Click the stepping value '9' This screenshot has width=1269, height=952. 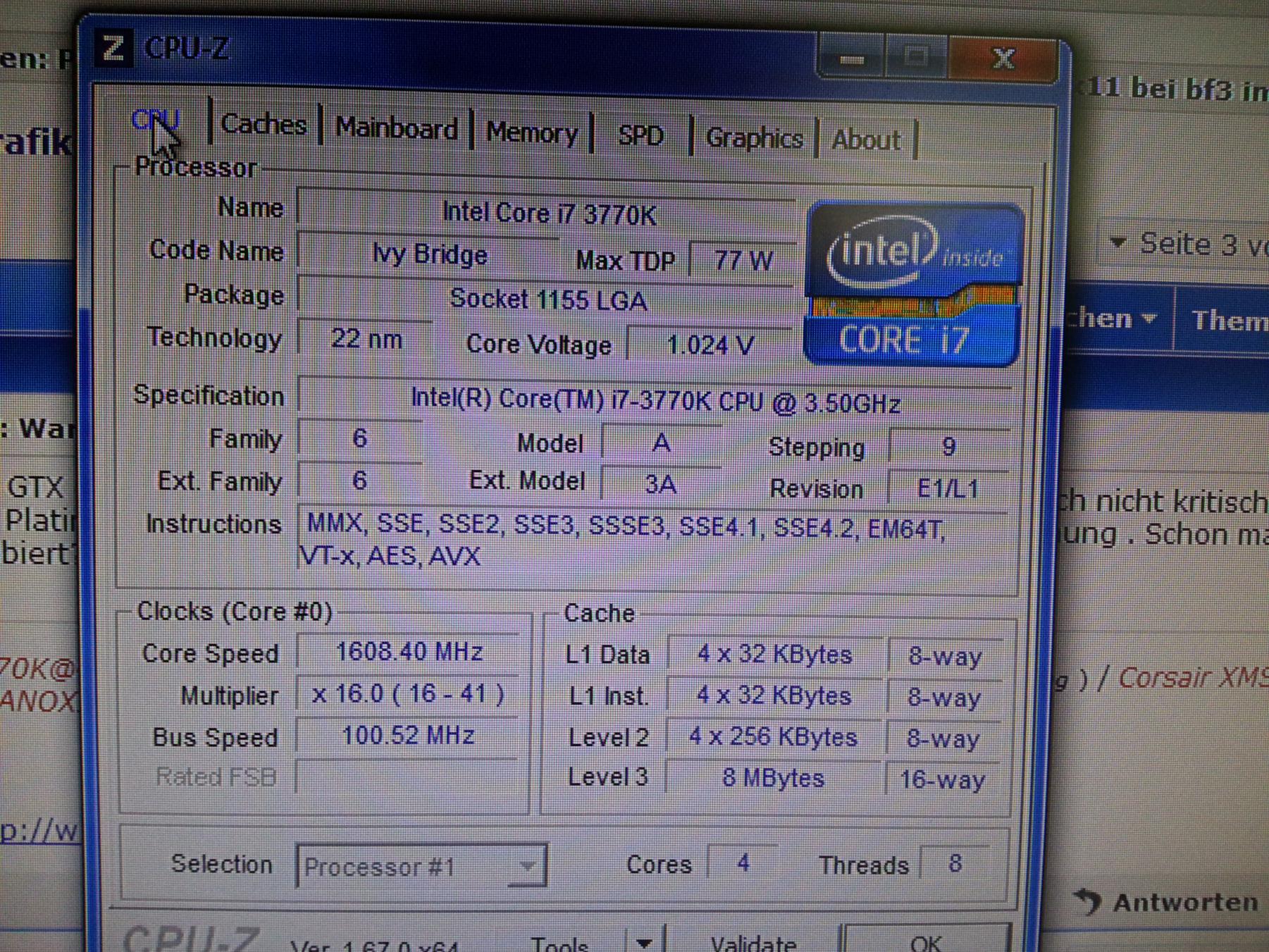(x=948, y=447)
